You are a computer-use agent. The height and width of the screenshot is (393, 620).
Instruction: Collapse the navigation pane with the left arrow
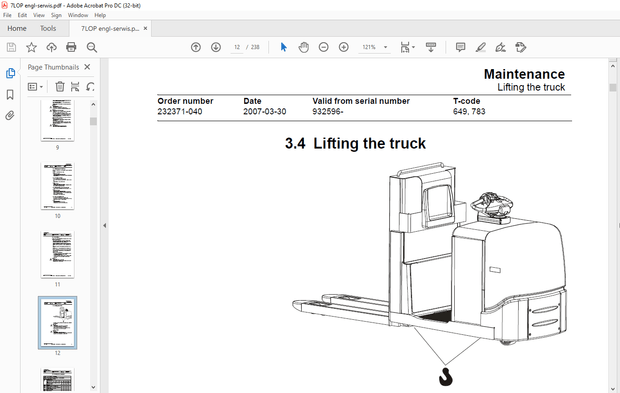104,225
